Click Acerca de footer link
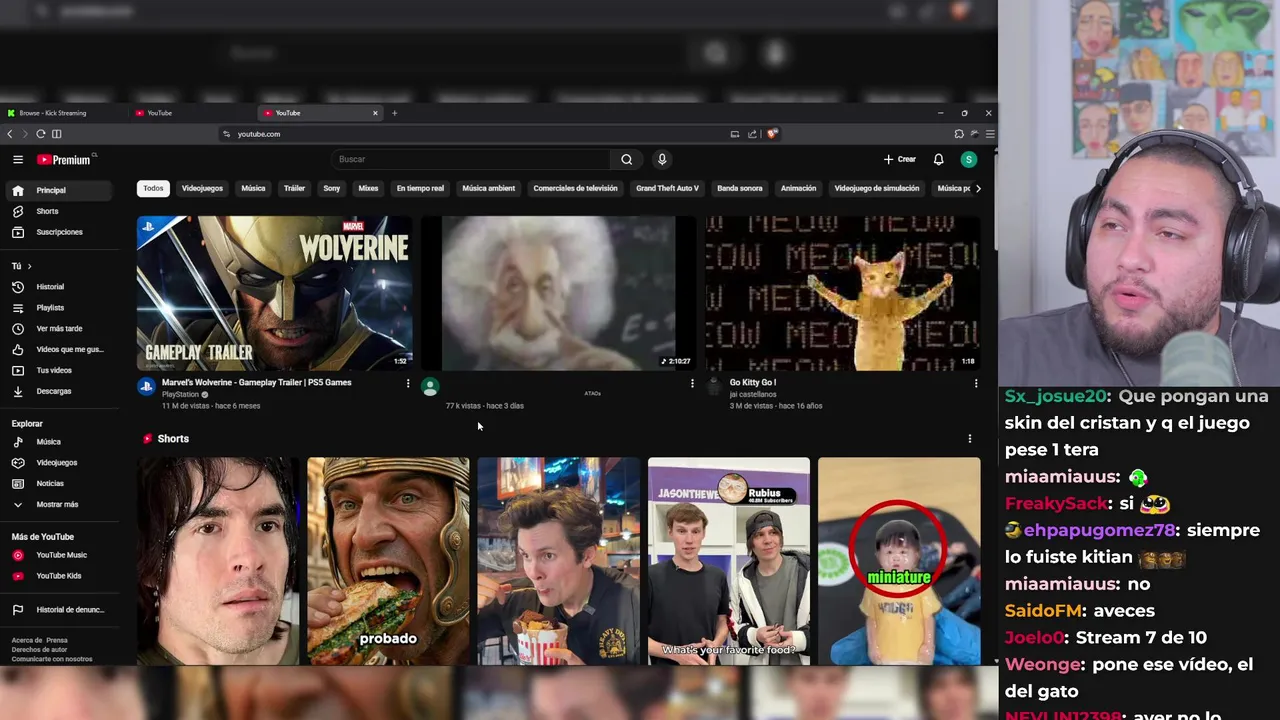The height and width of the screenshot is (720, 1280). point(25,640)
